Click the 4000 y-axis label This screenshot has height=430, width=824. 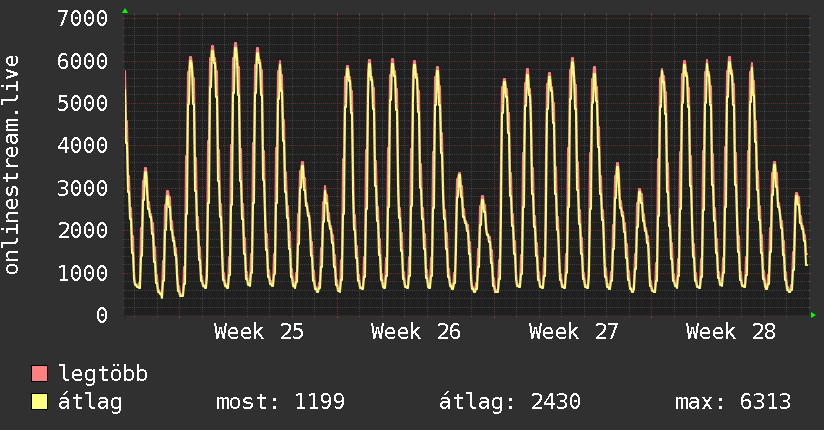pyautogui.click(x=83, y=146)
